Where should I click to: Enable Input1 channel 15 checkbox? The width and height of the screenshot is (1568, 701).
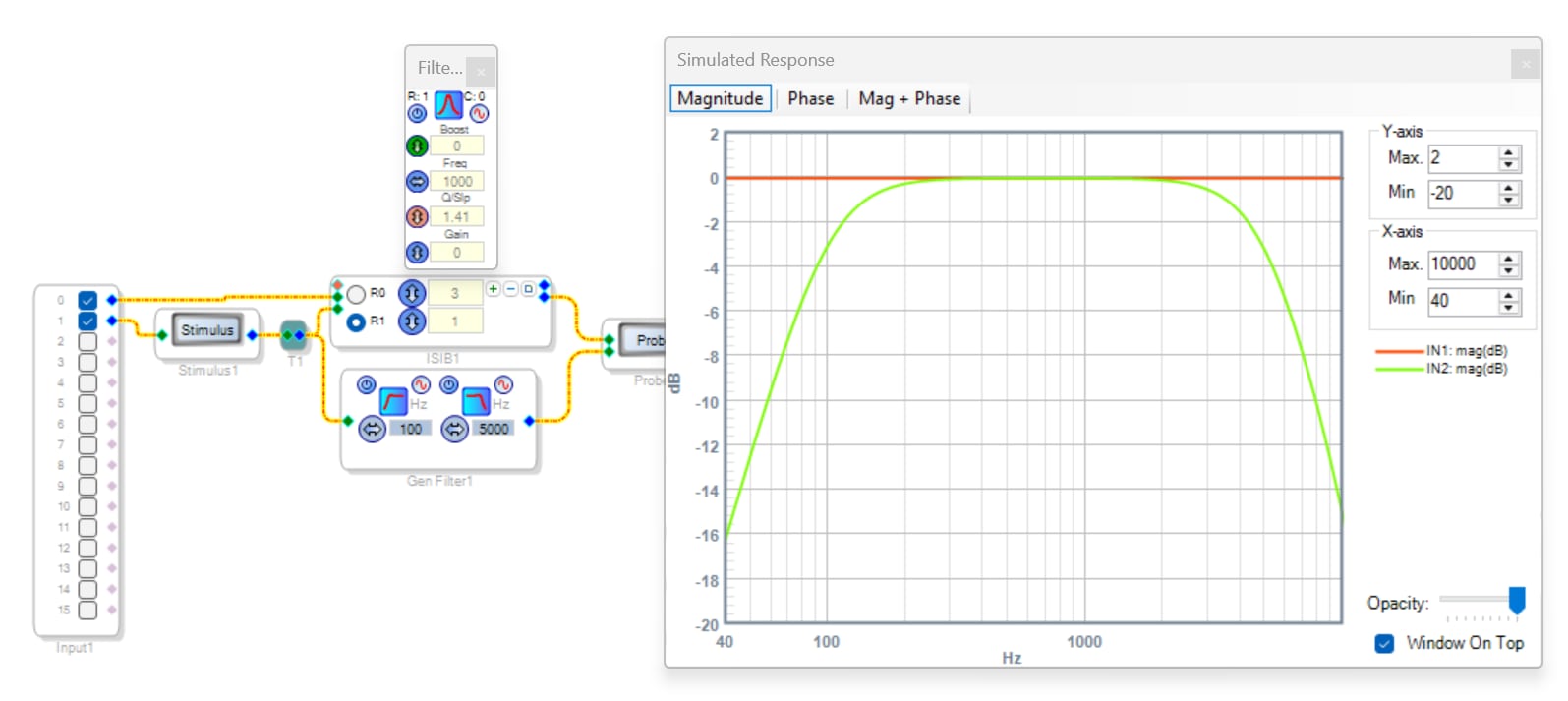87,611
